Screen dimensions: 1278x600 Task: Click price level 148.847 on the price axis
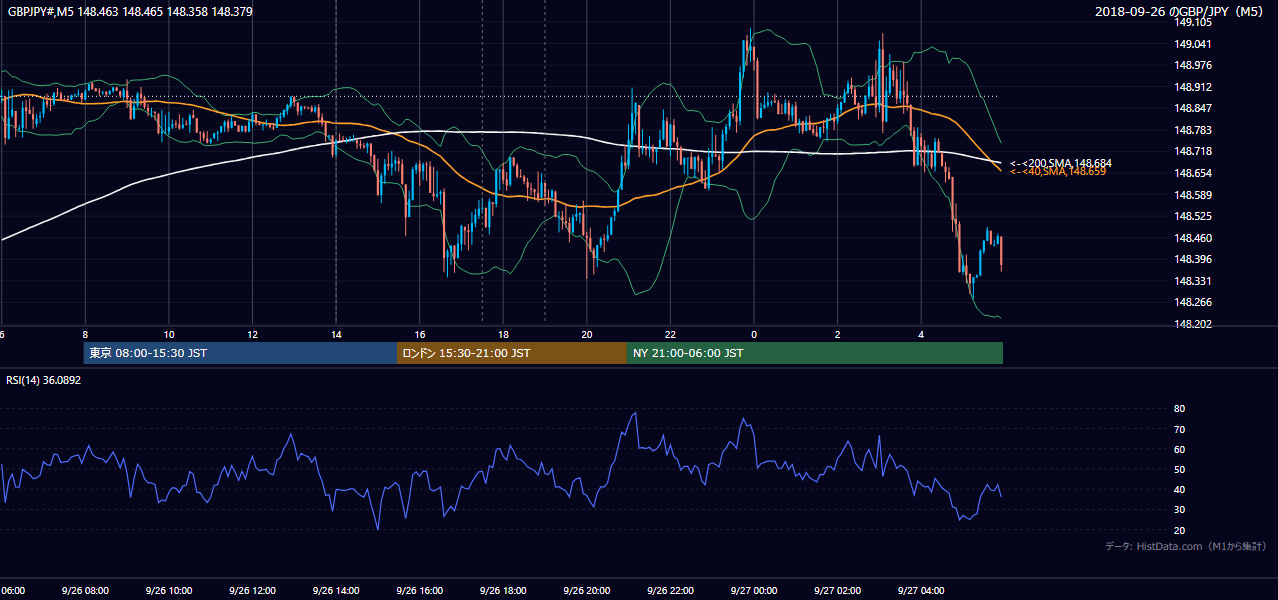pos(1193,108)
